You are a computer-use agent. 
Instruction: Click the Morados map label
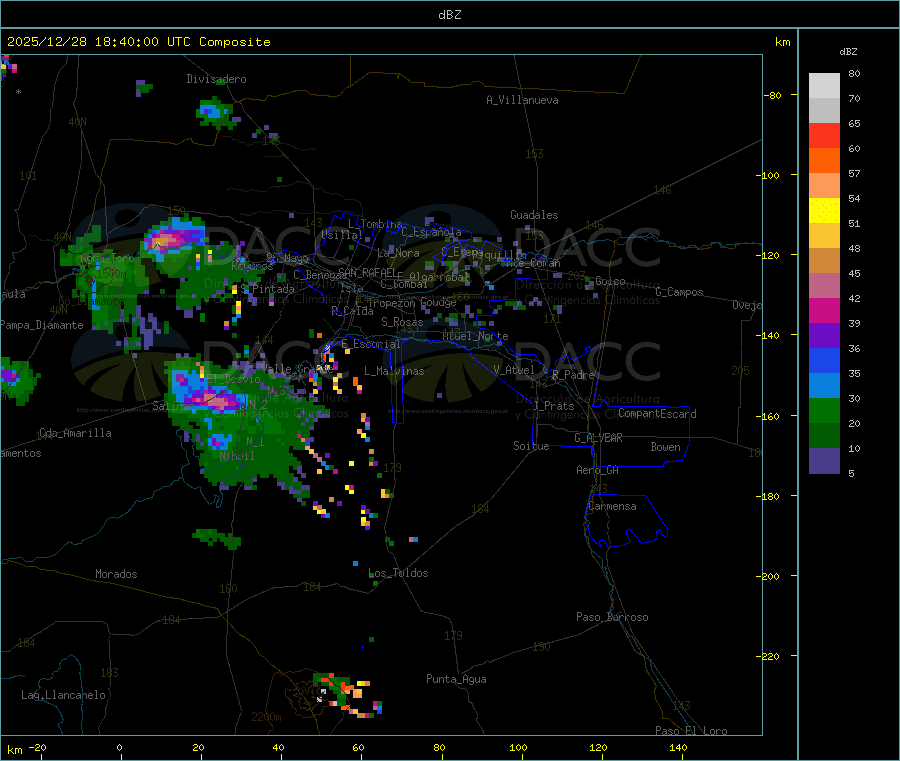[116, 574]
